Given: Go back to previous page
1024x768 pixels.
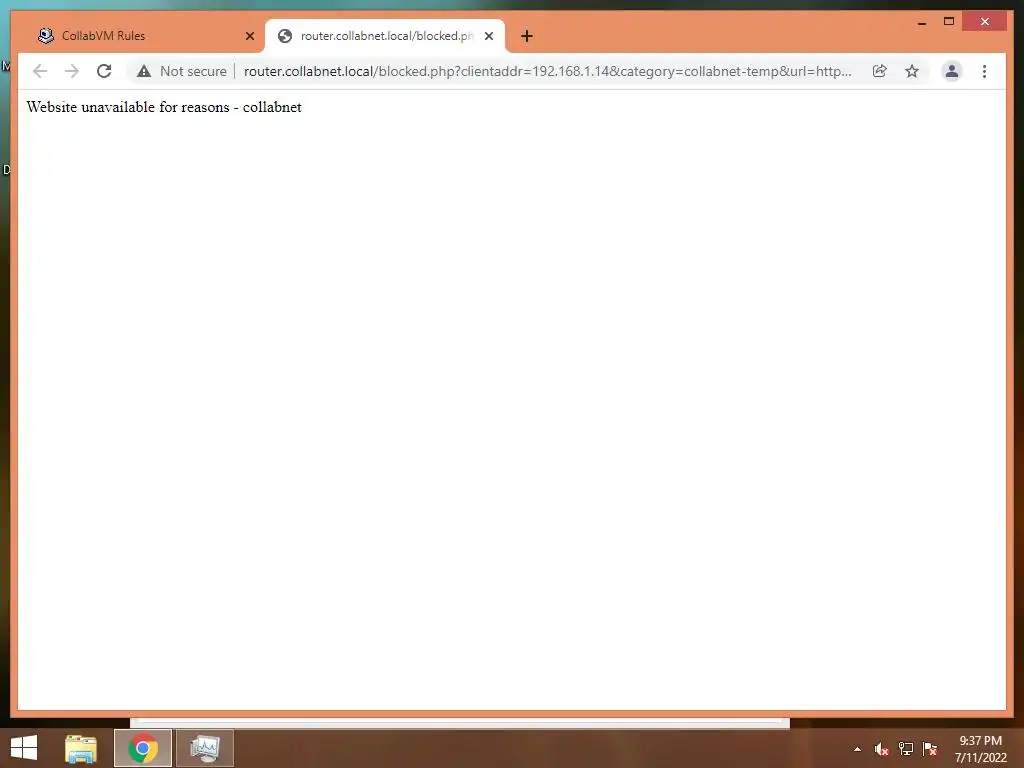Looking at the screenshot, I should (x=40, y=71).
